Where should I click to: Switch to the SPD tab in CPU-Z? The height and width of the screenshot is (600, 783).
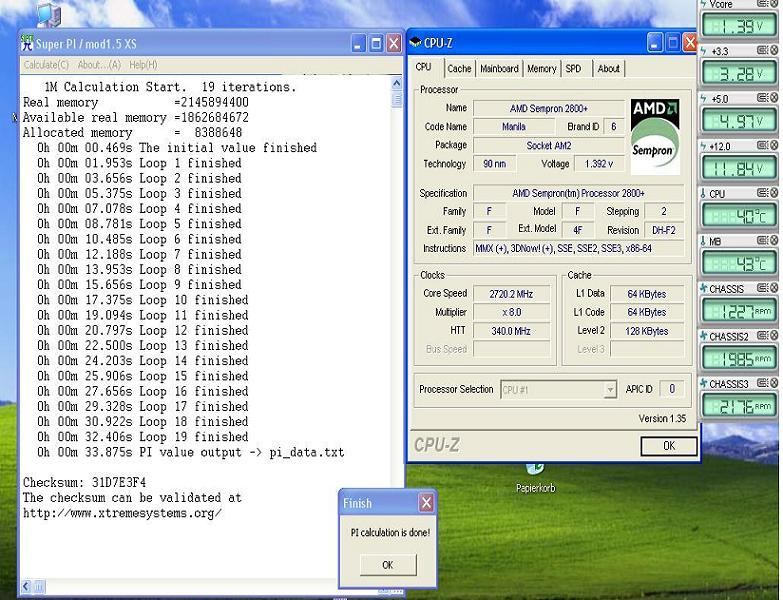tap(573, 69)
